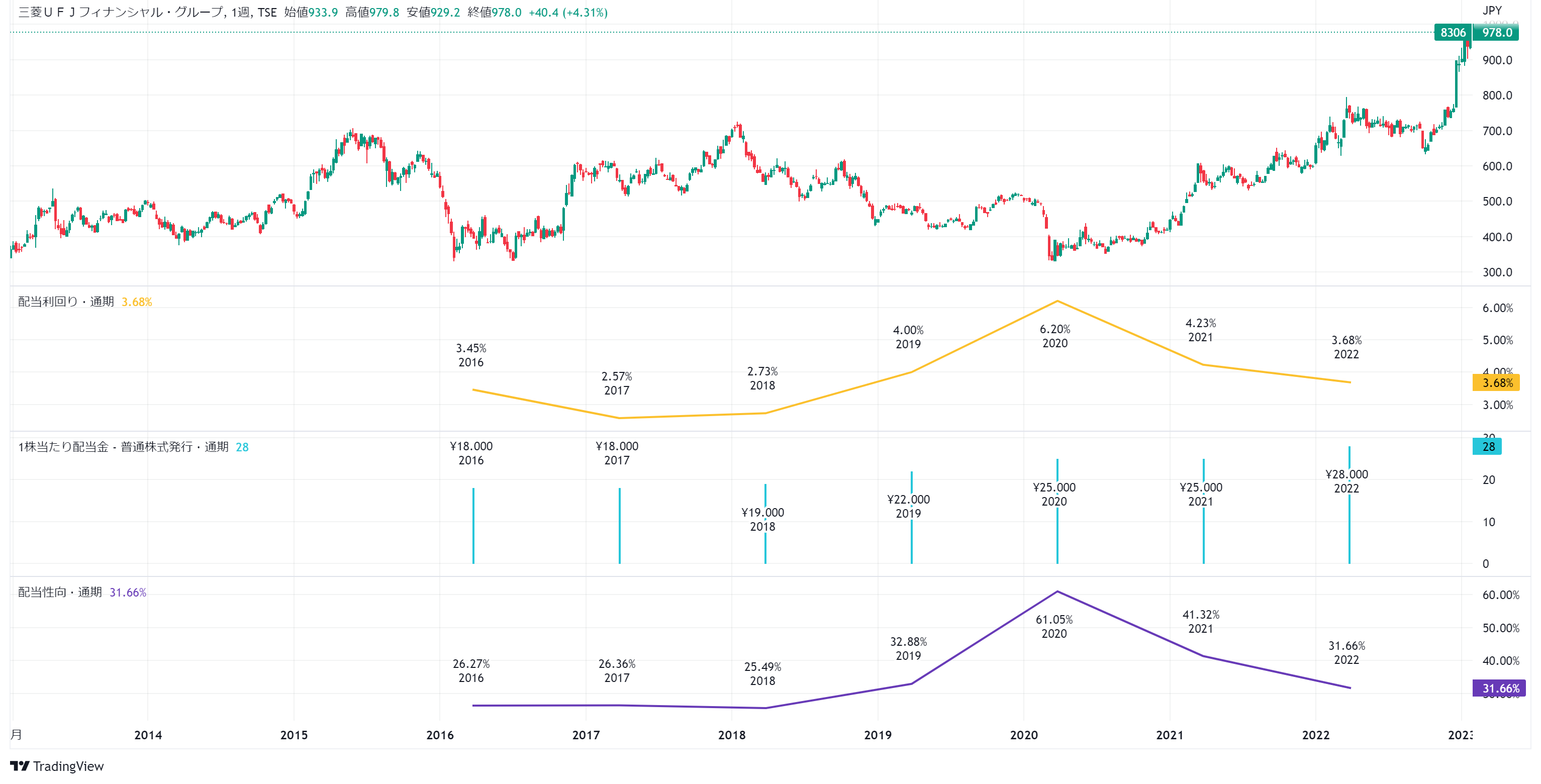Click the 2018 label on time axis
This screenshot has height=784, width=1541.
point(732,735)
